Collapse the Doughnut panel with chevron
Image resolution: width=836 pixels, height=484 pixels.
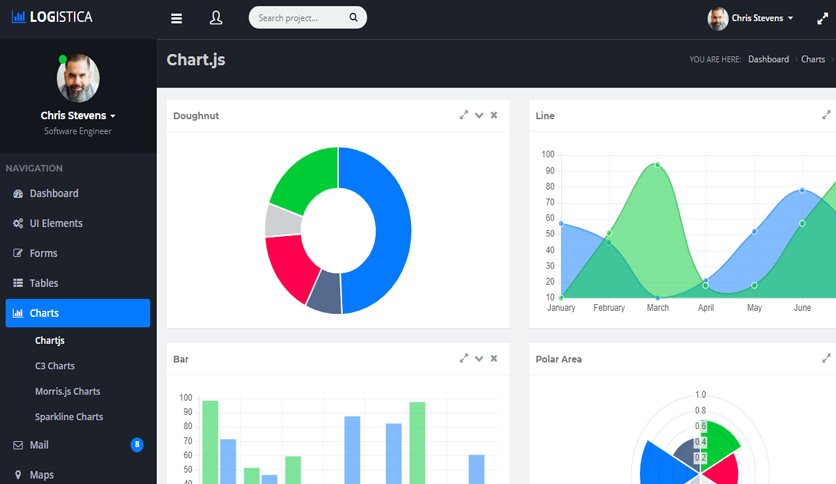pos(479,115)
